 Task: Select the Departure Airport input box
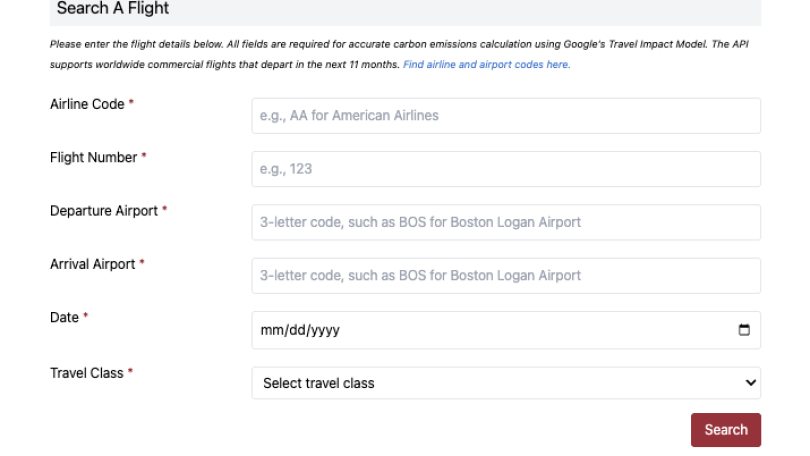pos(505,222)
